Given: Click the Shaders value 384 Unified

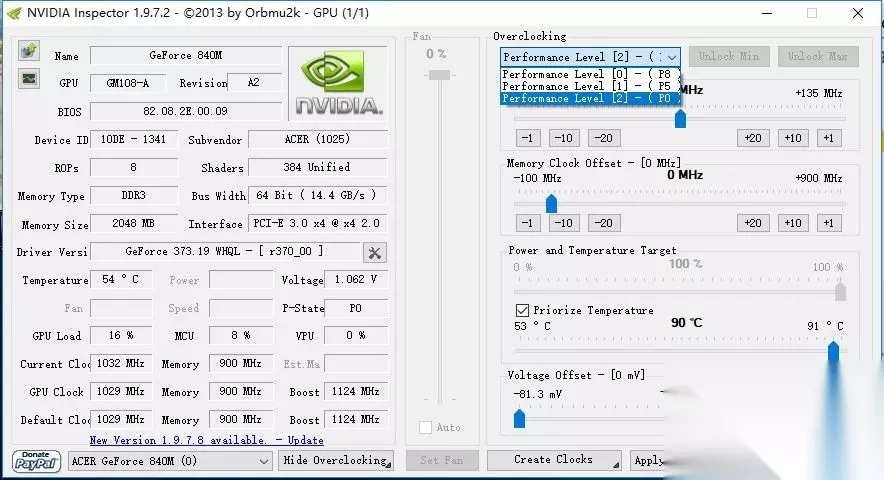Looking at the screenshot, I should click(x=317, y=167).
